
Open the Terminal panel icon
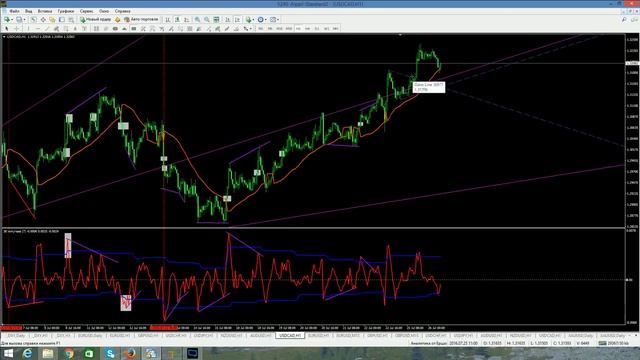[x=62, y=19]
